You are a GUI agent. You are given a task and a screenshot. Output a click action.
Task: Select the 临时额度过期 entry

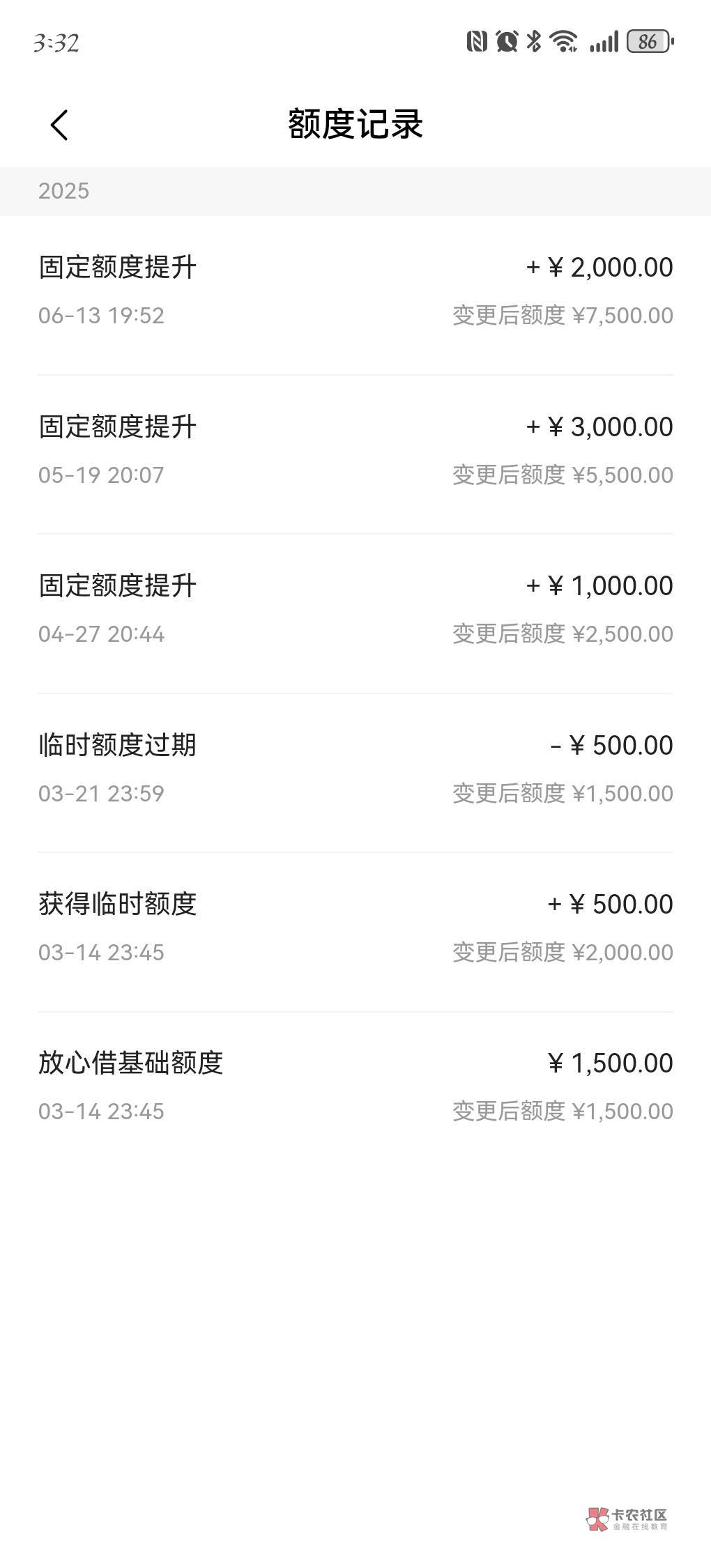355,768
